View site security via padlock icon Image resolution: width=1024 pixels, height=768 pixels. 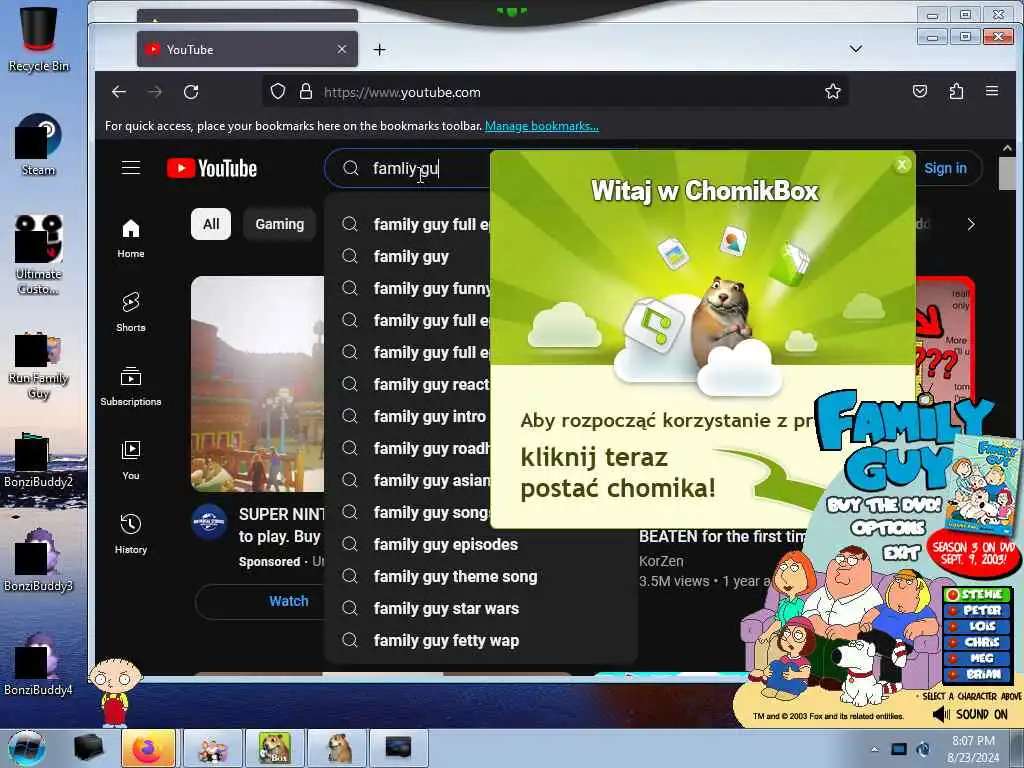[x=306, y=91]
